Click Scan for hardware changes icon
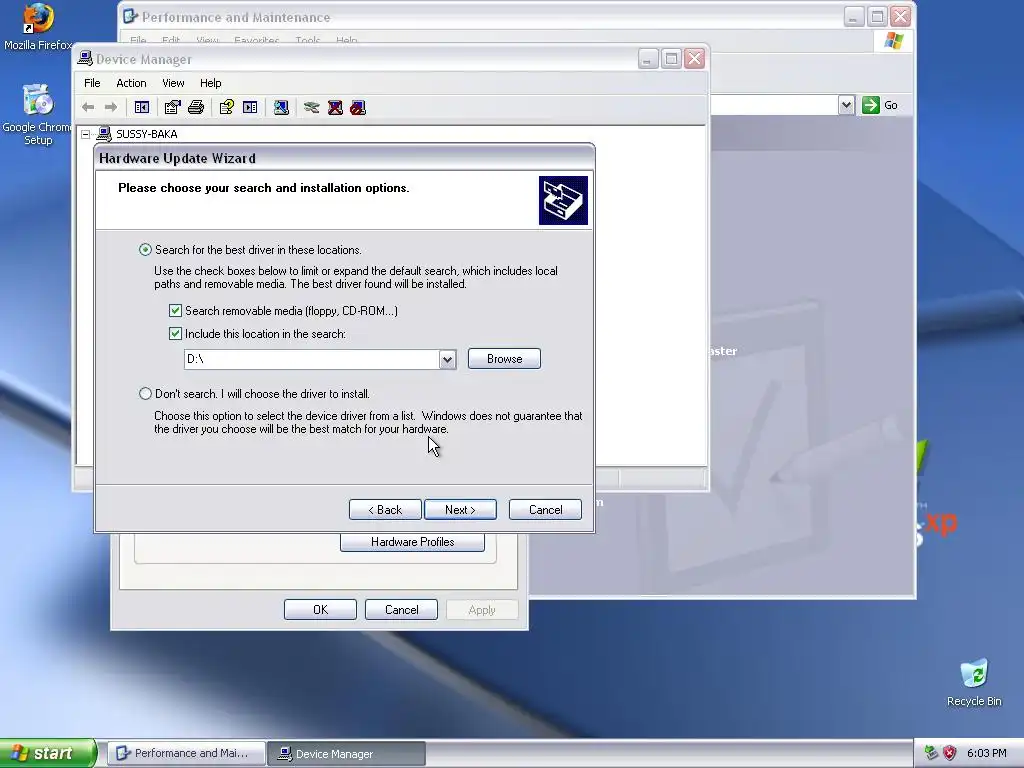Image resolution: width=1024 pixels, height=768 pixels. [x=281, y=107]
